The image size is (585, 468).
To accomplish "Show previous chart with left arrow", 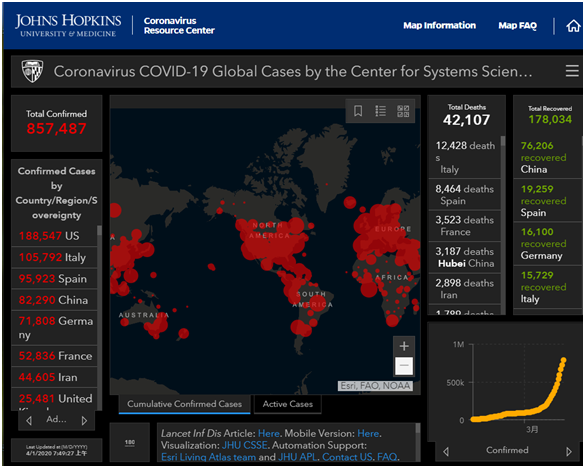I will click(446, 452).
